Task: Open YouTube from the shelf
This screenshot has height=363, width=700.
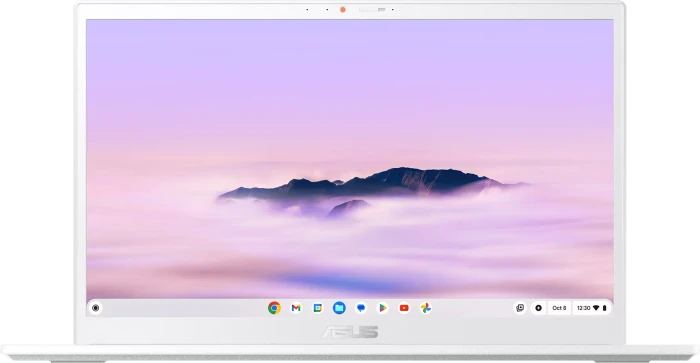Action: [404, 308]
